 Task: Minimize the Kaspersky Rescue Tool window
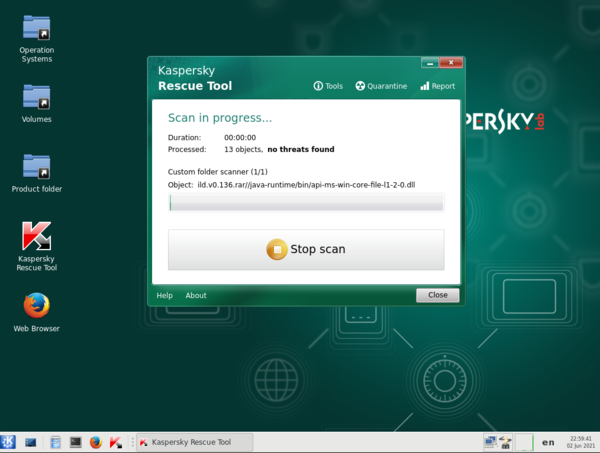click(x=430, y=63)
